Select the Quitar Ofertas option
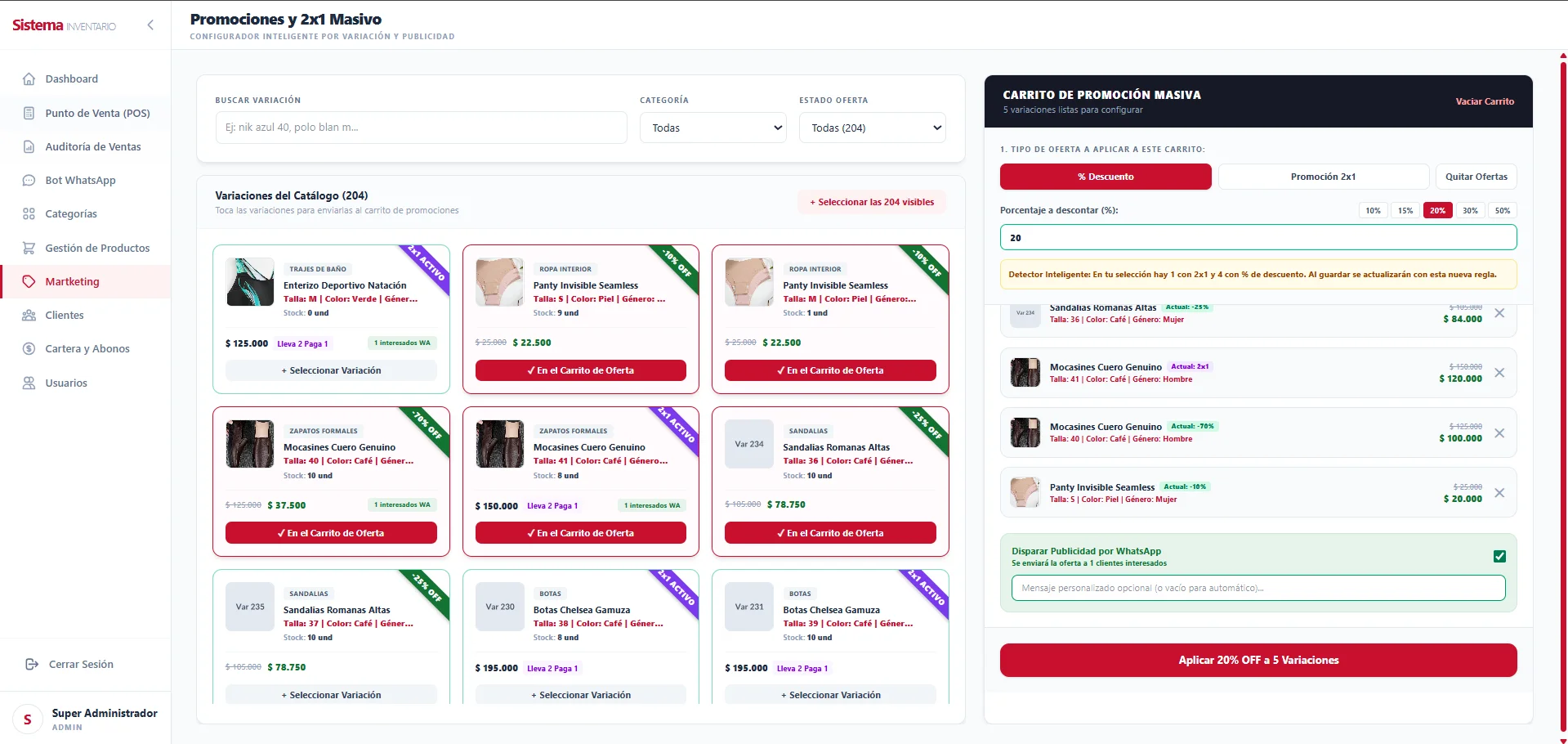The height and width of the screenshot is (744, 1568). (1476, 177)
